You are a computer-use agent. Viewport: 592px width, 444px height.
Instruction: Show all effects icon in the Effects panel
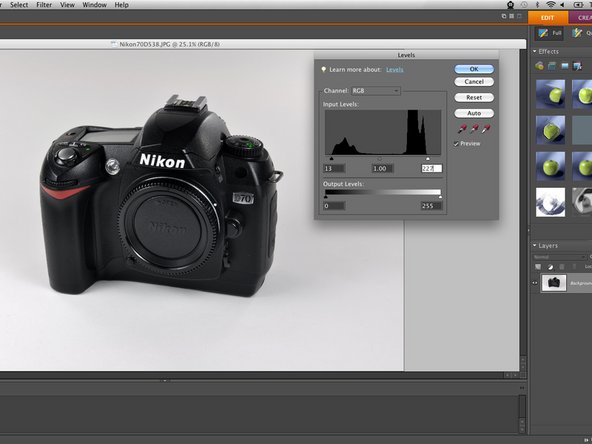tap(577, 66)
